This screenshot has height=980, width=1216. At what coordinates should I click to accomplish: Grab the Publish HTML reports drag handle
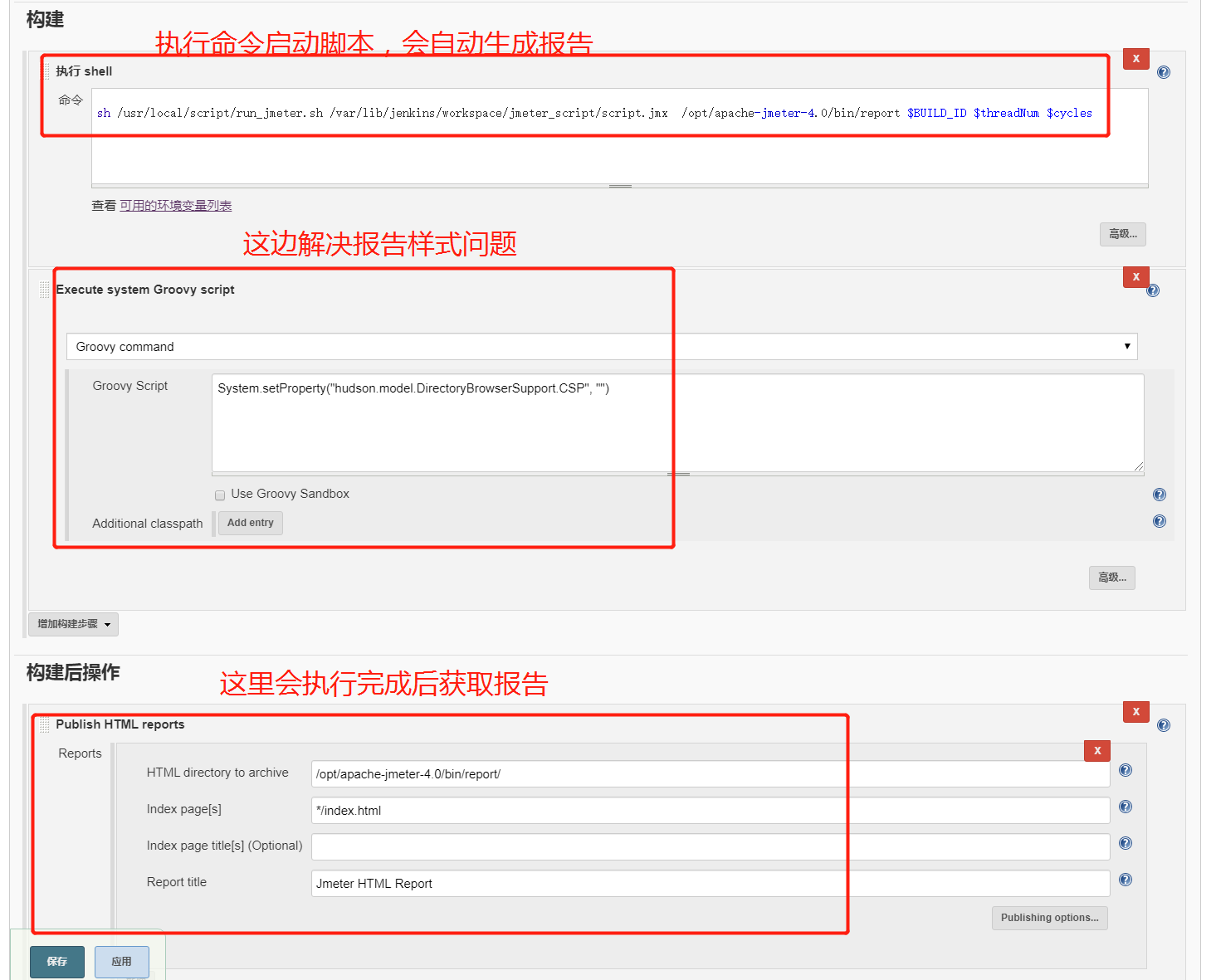45,724
